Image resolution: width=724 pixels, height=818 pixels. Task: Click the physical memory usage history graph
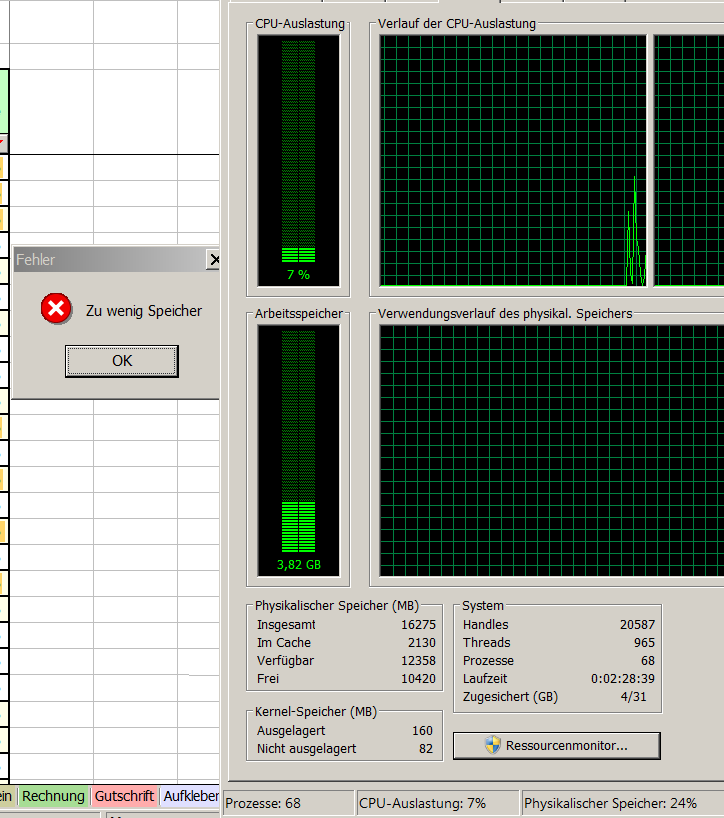click(x=551, y=450)
